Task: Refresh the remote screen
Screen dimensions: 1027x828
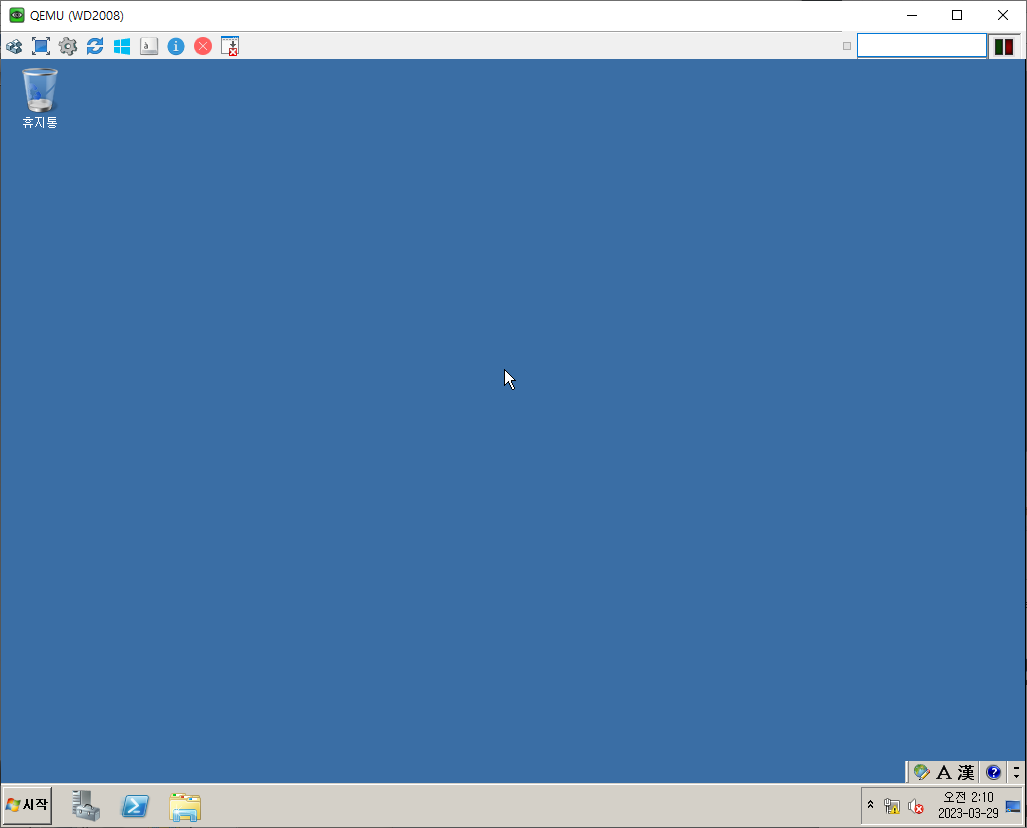Action: 95,47
